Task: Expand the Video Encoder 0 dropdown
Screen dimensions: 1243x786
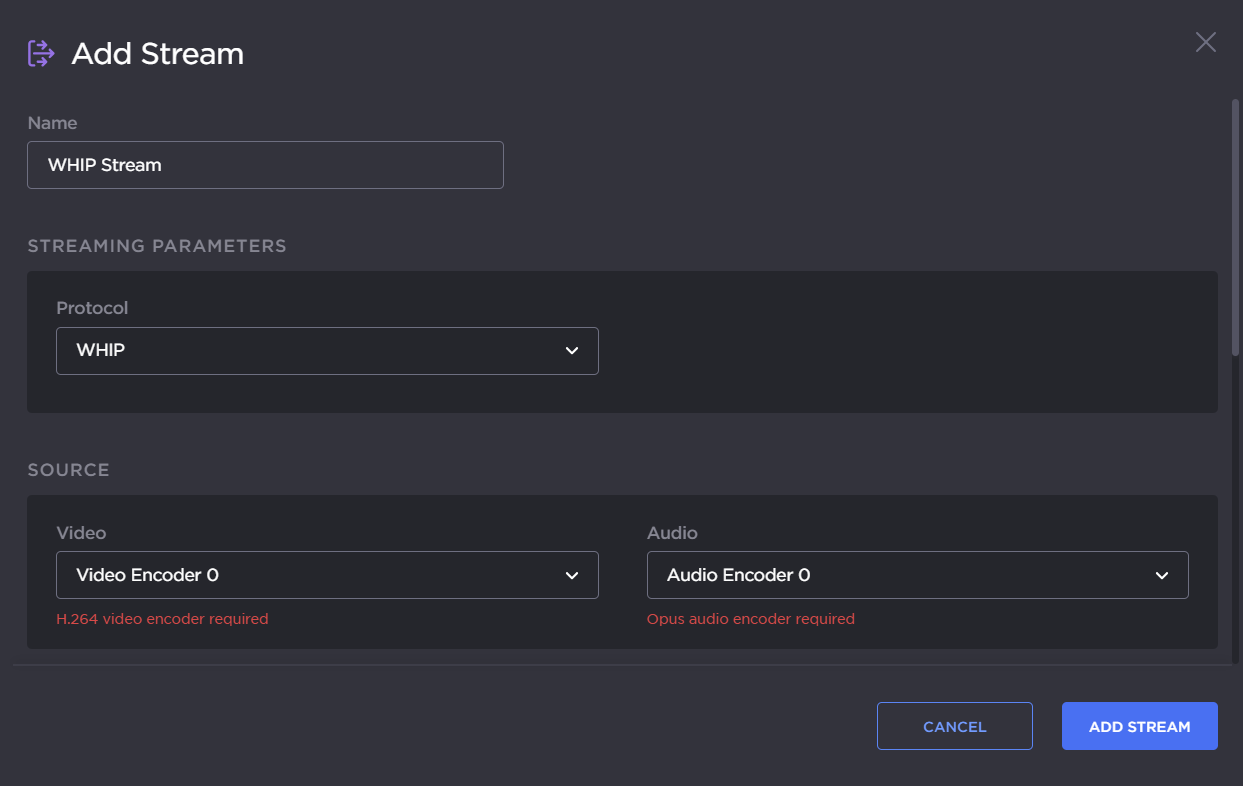Action: click(x=327, y=575)
